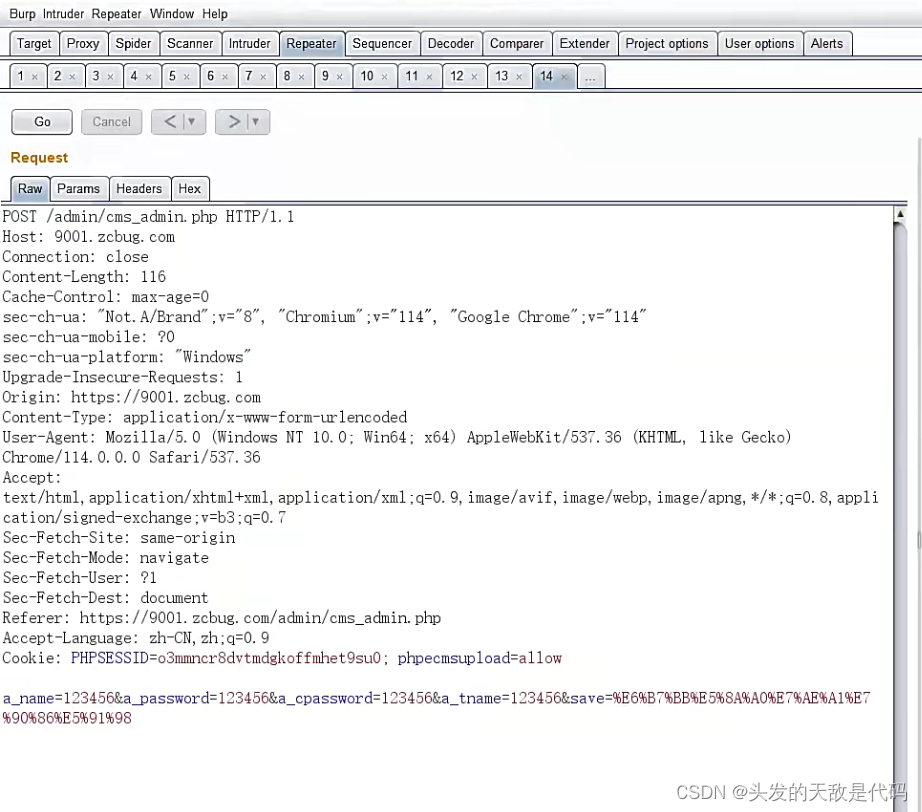Switch to the Intruder tool tab

[249, 44]
